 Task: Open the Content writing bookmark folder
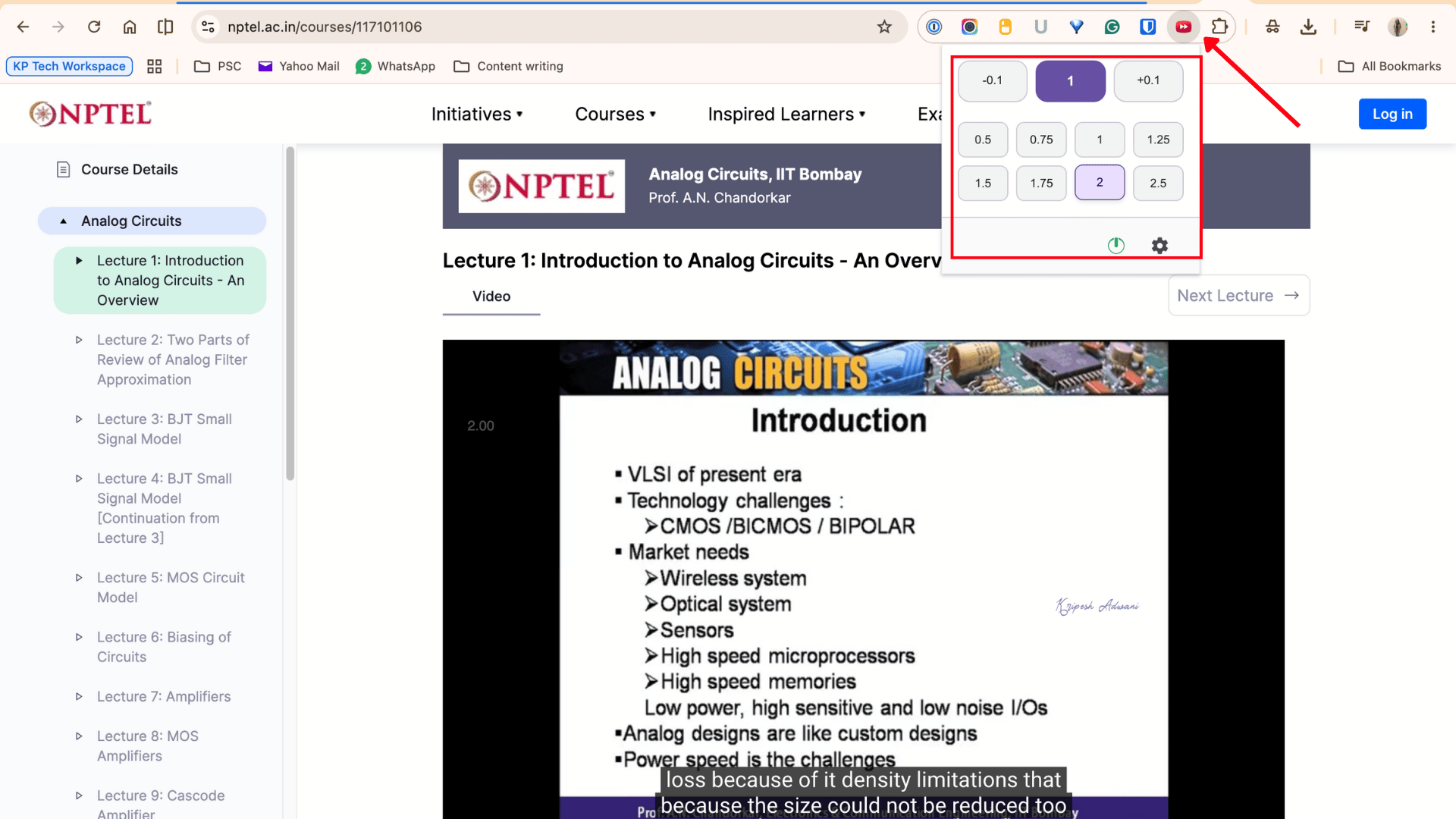pyautogui.click(x=508, y=66)
